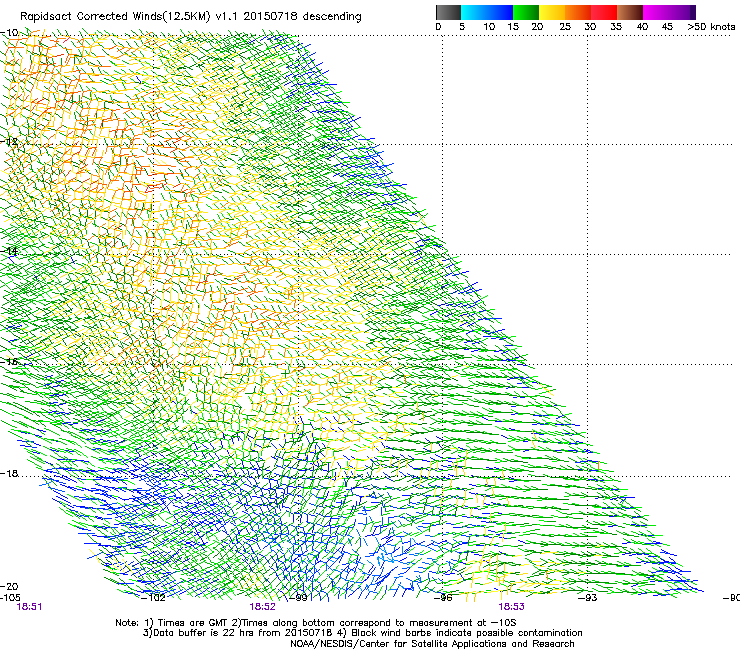Screen dimensions: 740x650
Task: Click the '20150718 descending' date in title
Action: pyautogui.click(x=303, y=17)
